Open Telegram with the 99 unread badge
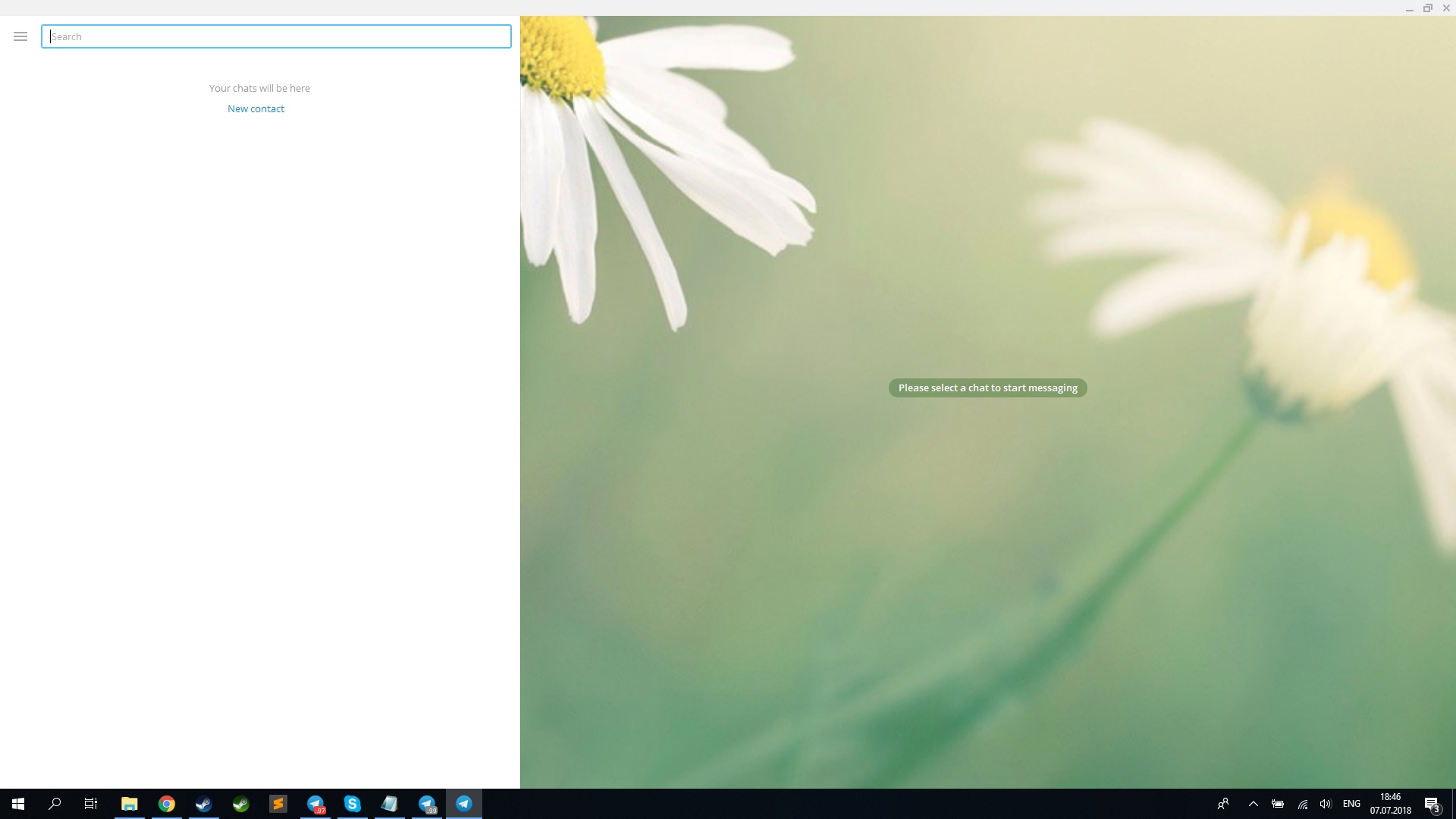Viewport: 1456px width, 819px height. 427,804
